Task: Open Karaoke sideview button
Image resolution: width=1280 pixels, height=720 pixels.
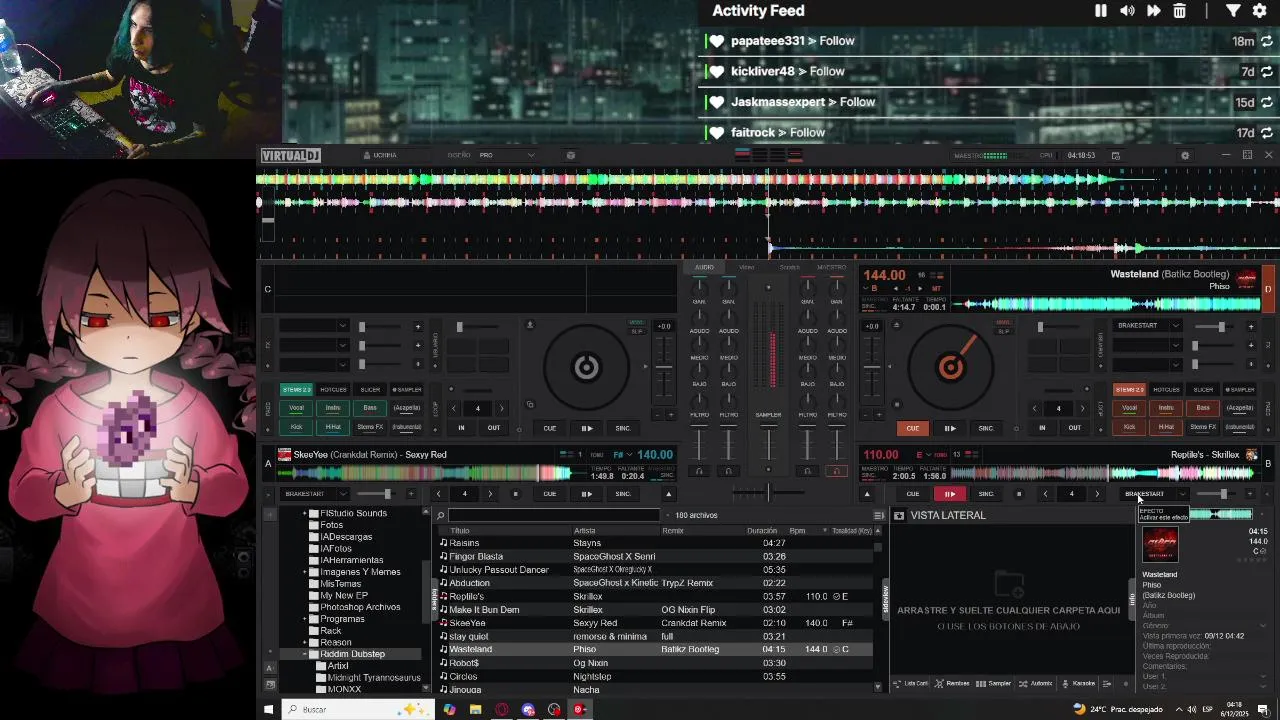Action: pyautogui.click(x=1079, y=684)
